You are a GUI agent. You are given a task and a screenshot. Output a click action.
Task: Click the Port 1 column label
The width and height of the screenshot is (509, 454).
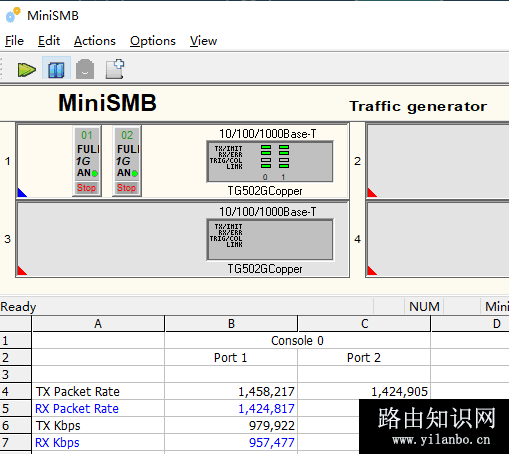pyautogui.click(x=231, y=358)
